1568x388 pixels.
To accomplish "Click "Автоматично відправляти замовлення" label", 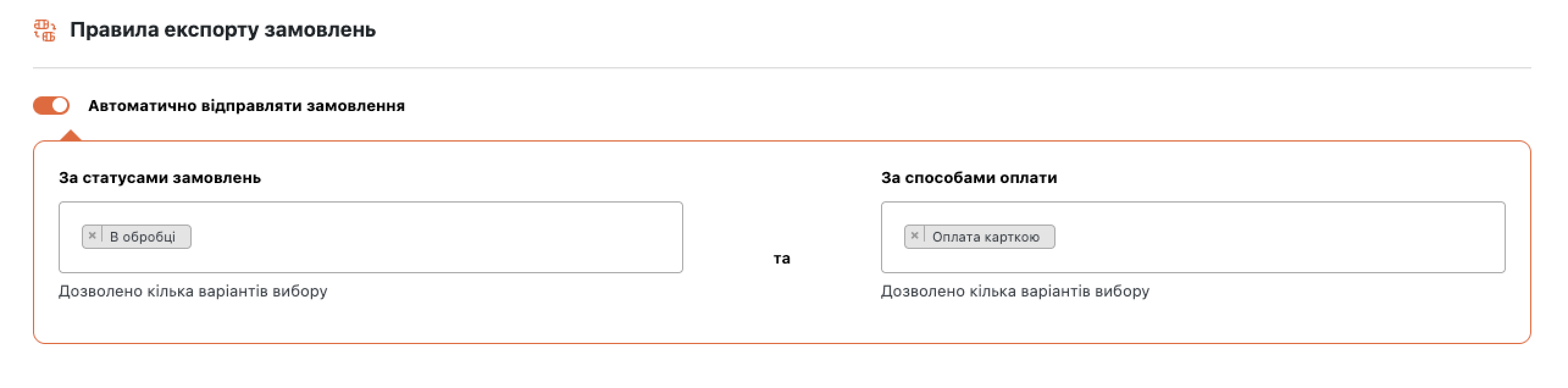I will [x=246, y=106].
